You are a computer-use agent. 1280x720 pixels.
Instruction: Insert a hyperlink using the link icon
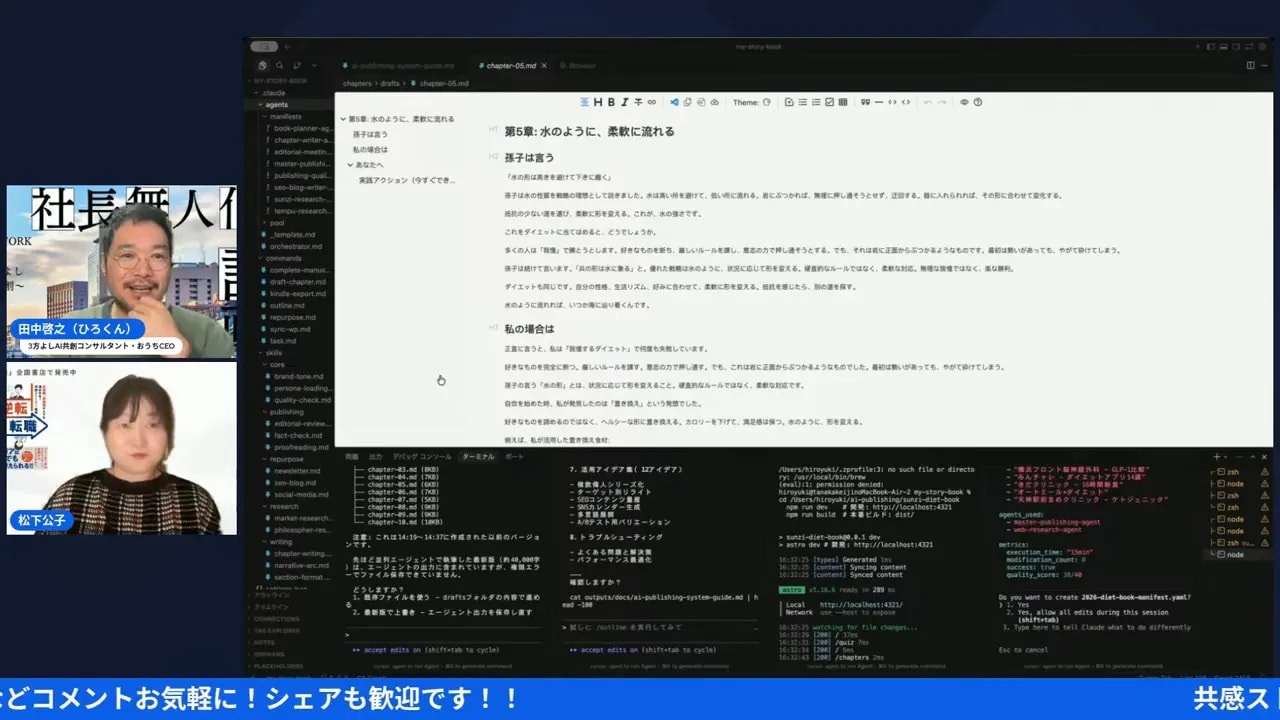coord(651,102)
